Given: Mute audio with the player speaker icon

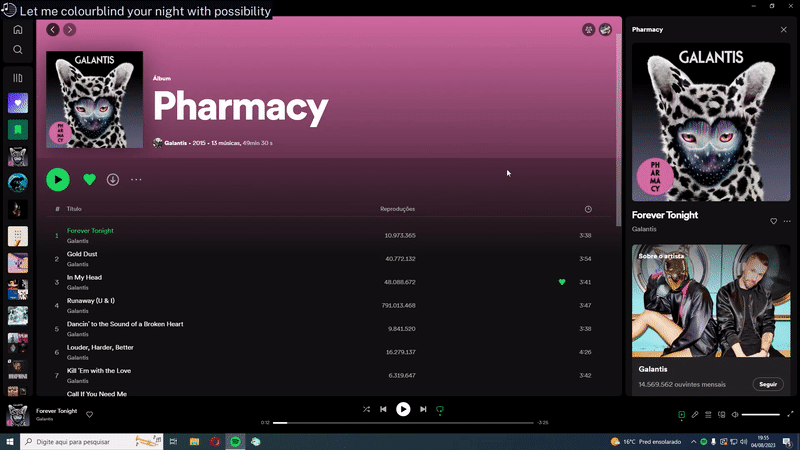Looking at the screenshot, I should tap(735, 415).
